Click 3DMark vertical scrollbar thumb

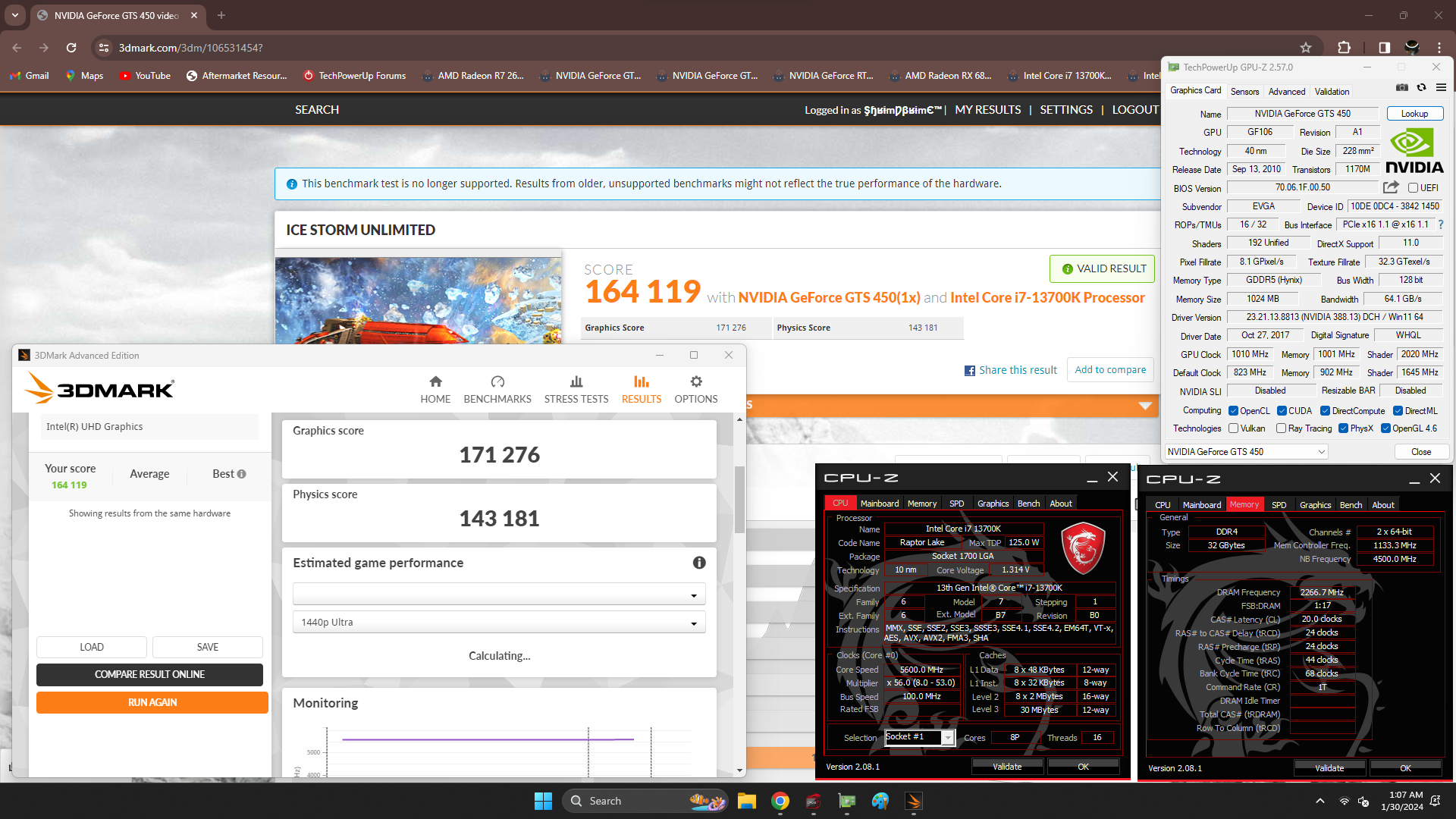[x=739, y=499]
